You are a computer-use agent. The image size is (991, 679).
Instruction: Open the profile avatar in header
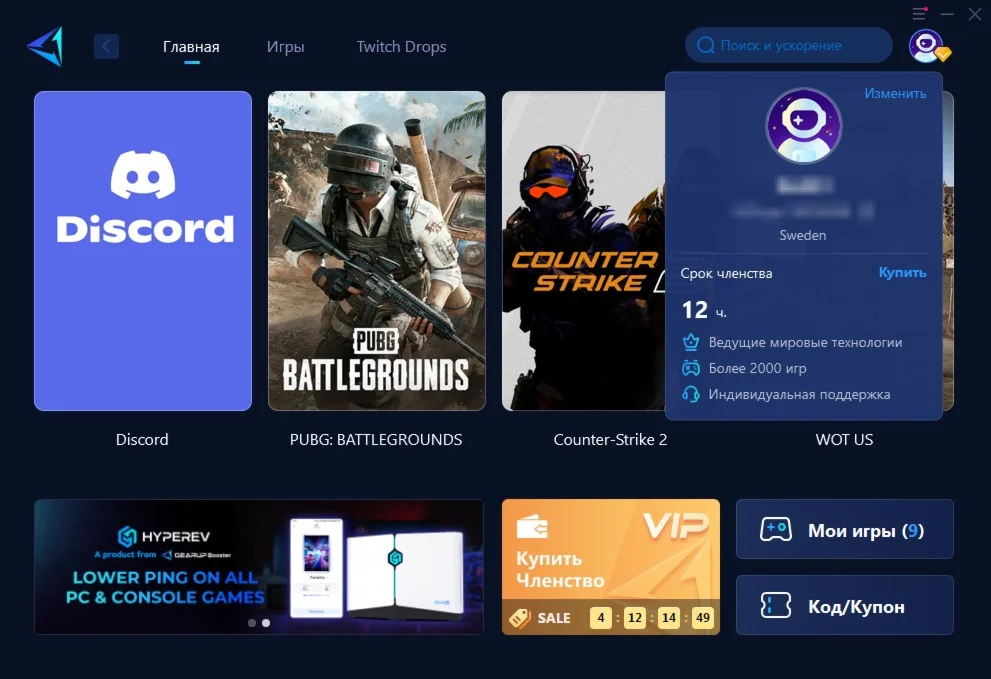tap(926, 46)
